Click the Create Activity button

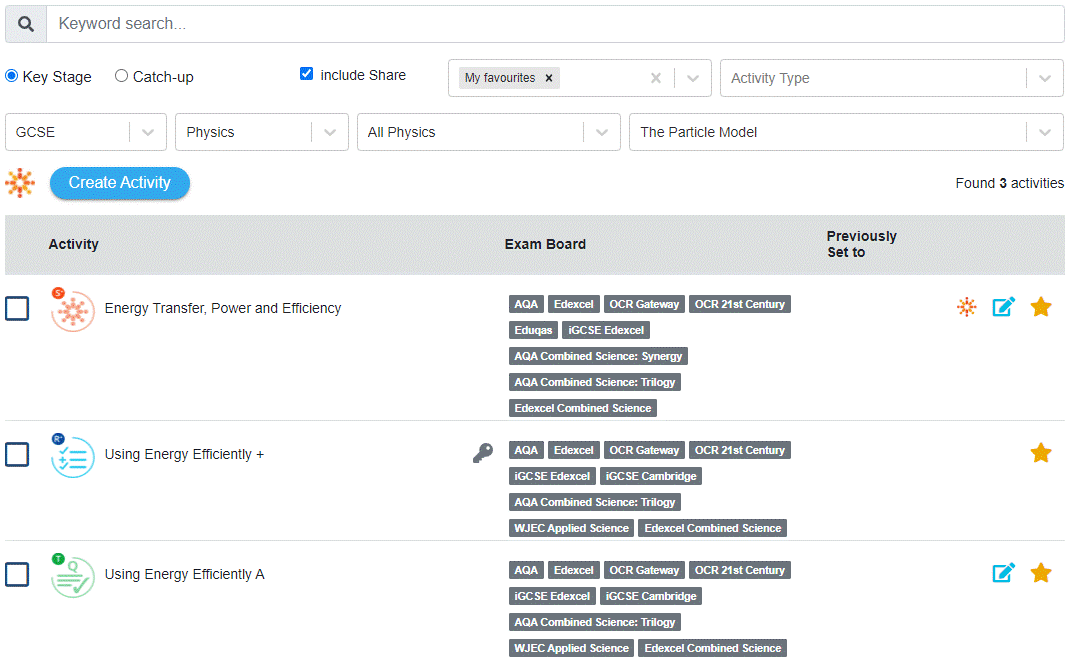click(119, 183)
